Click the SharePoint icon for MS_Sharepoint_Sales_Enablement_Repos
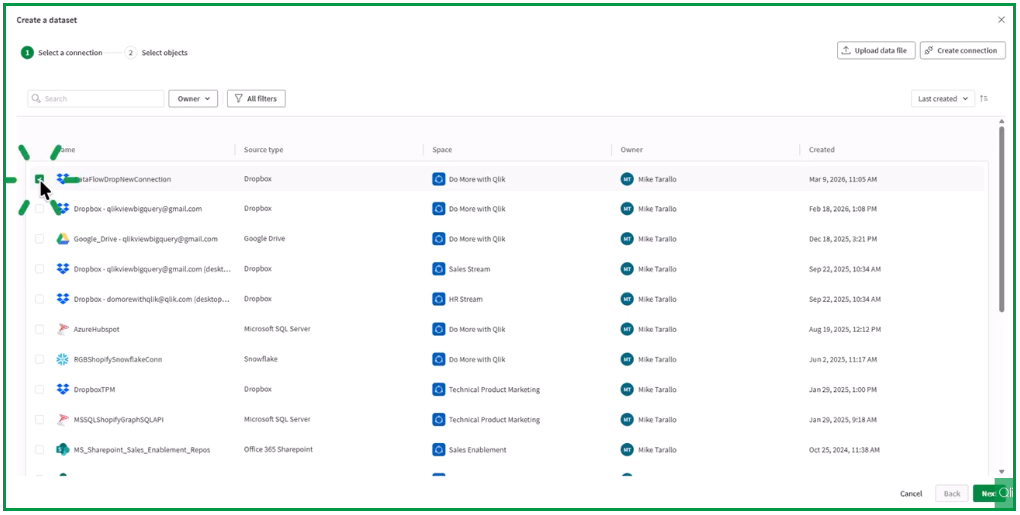The image size is (1020, 515). (x=62, y=449)
